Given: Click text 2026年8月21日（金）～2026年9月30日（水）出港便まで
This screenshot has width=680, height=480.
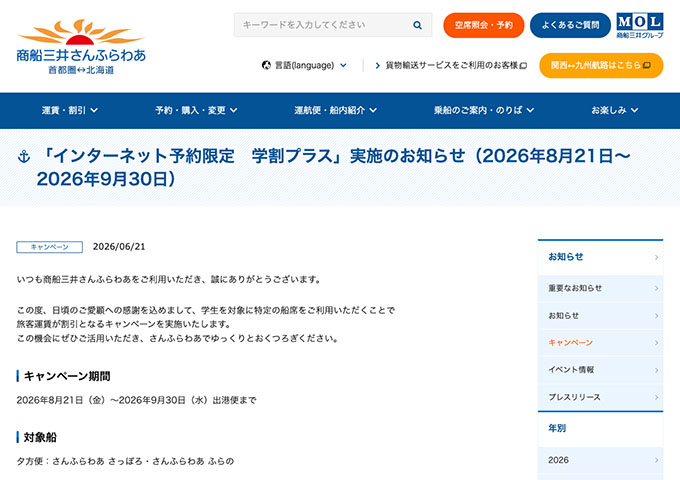Looking at the screenshot, I should click(x=137, y=400).
